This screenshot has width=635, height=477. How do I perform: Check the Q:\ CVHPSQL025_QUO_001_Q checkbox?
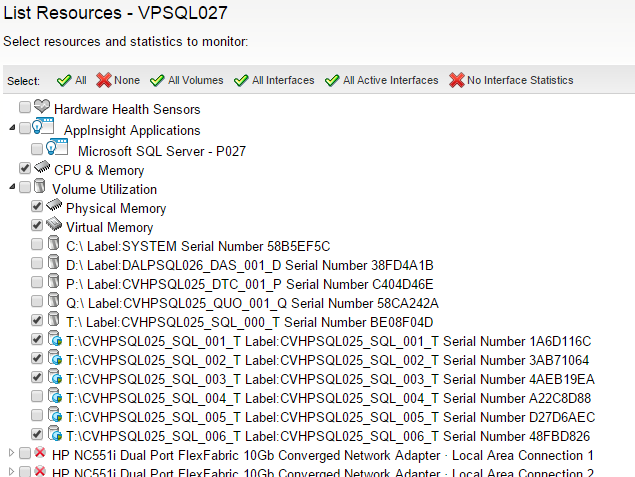[x=37, y=301]
